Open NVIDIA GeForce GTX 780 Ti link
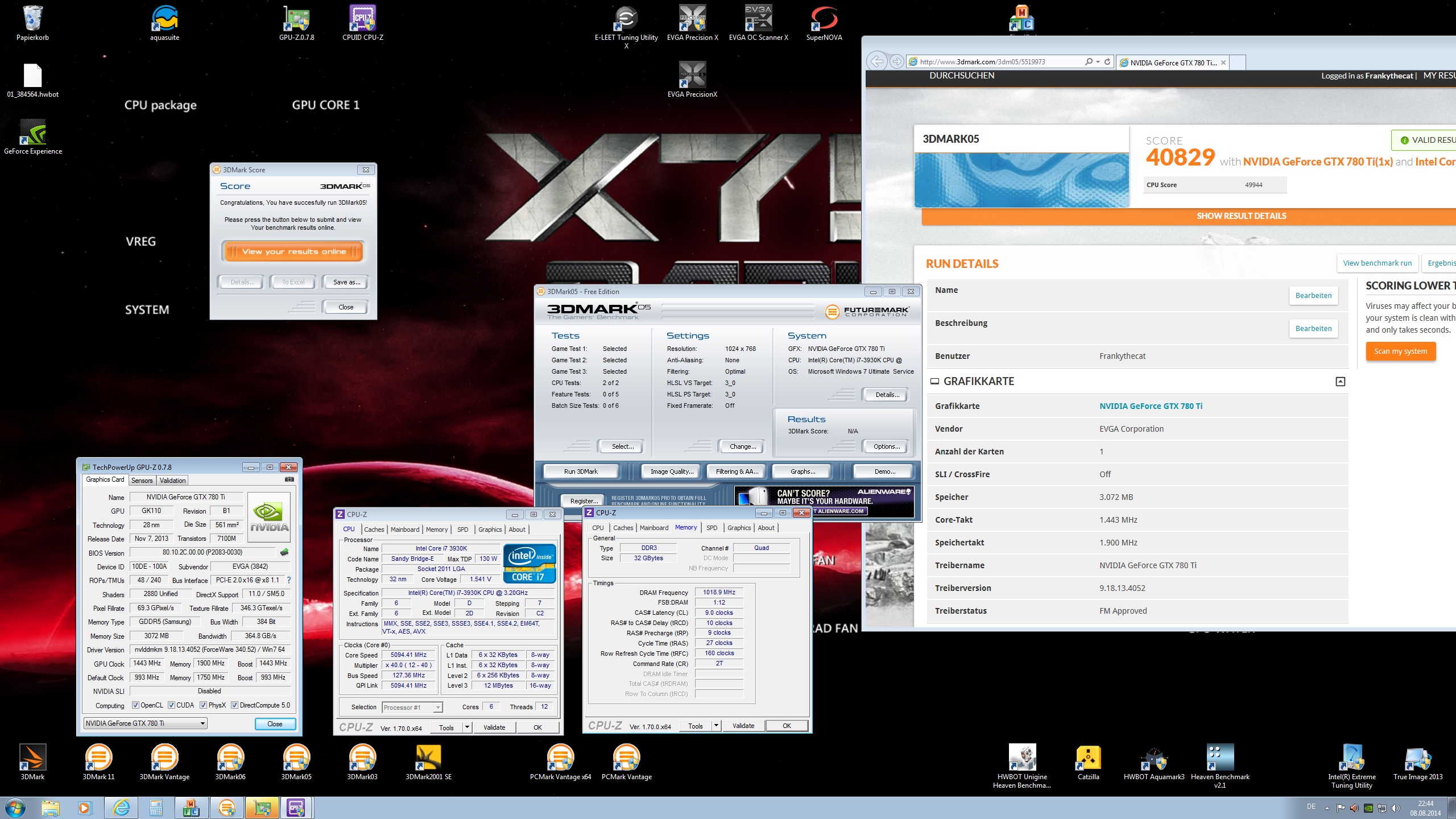 tap(1151, 406)
